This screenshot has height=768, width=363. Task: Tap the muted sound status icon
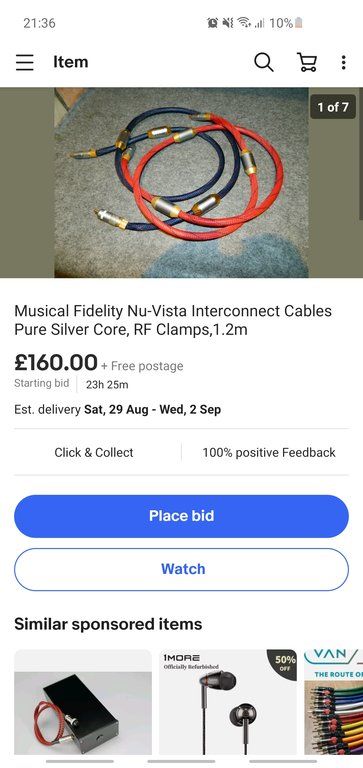(x=227, y=23)
